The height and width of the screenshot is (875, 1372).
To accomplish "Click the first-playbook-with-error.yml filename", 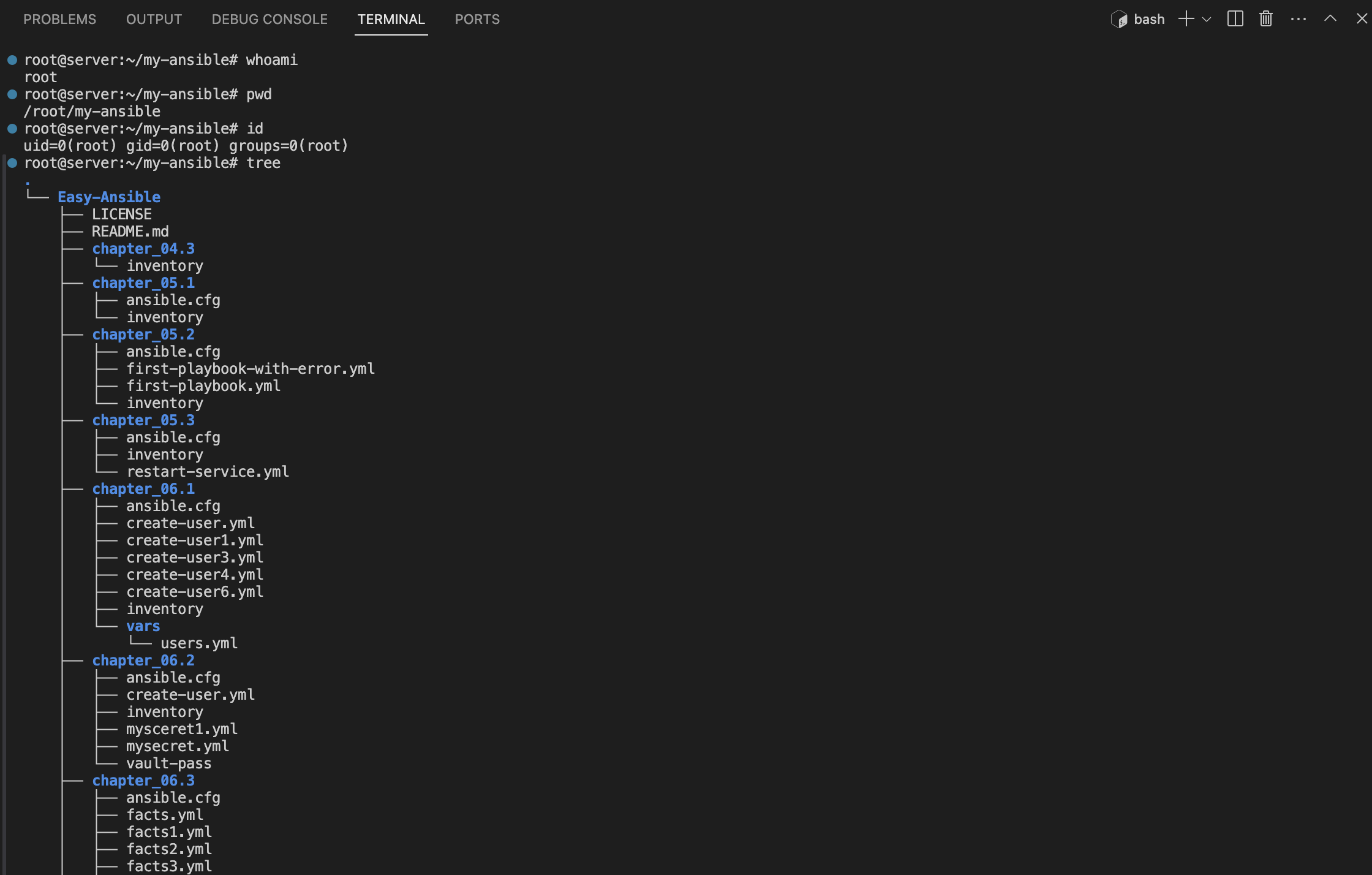I will pyautogui.click(x=251, y=369).
